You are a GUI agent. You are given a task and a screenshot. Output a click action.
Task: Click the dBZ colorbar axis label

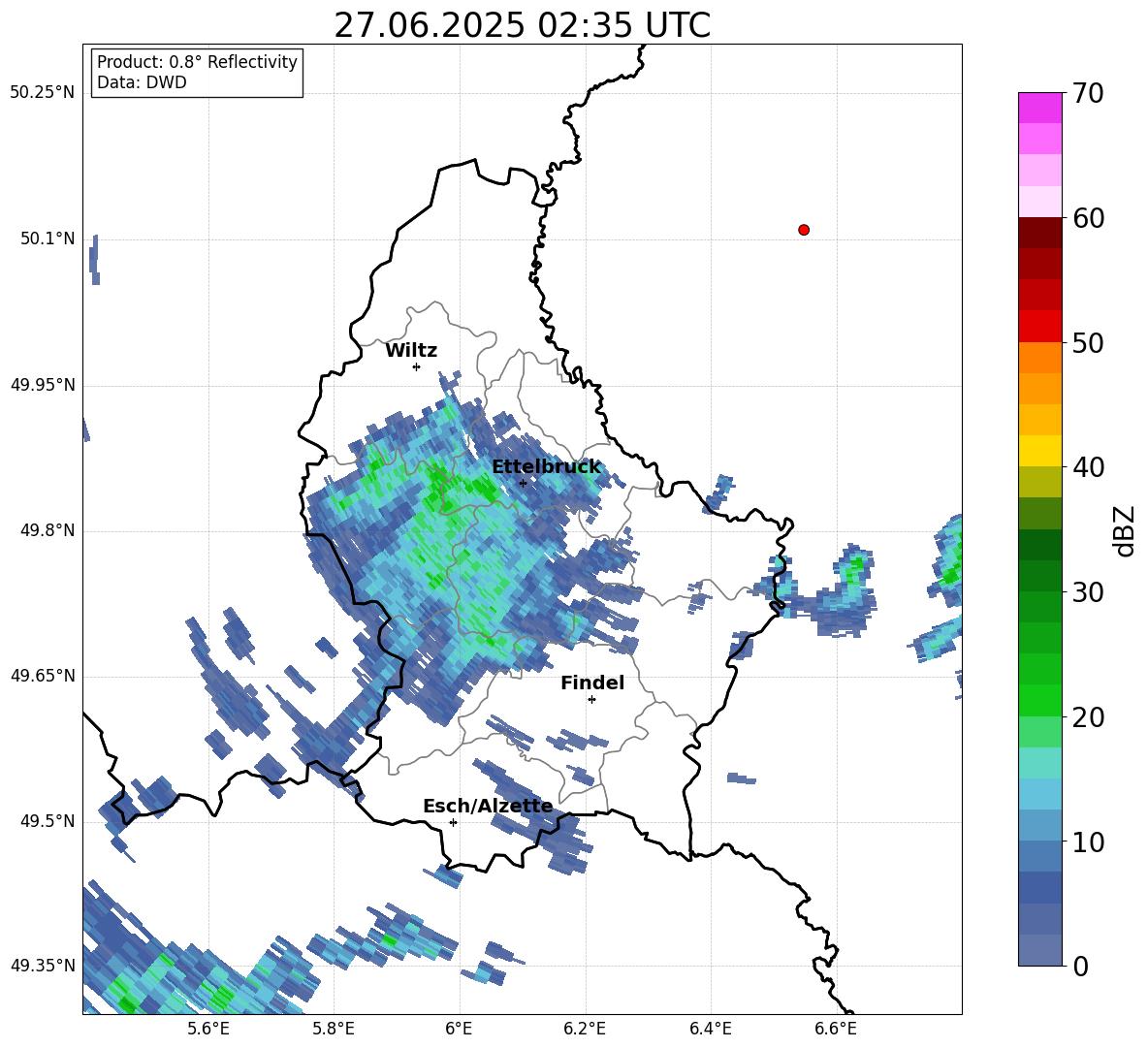(x=1125, y=530)
